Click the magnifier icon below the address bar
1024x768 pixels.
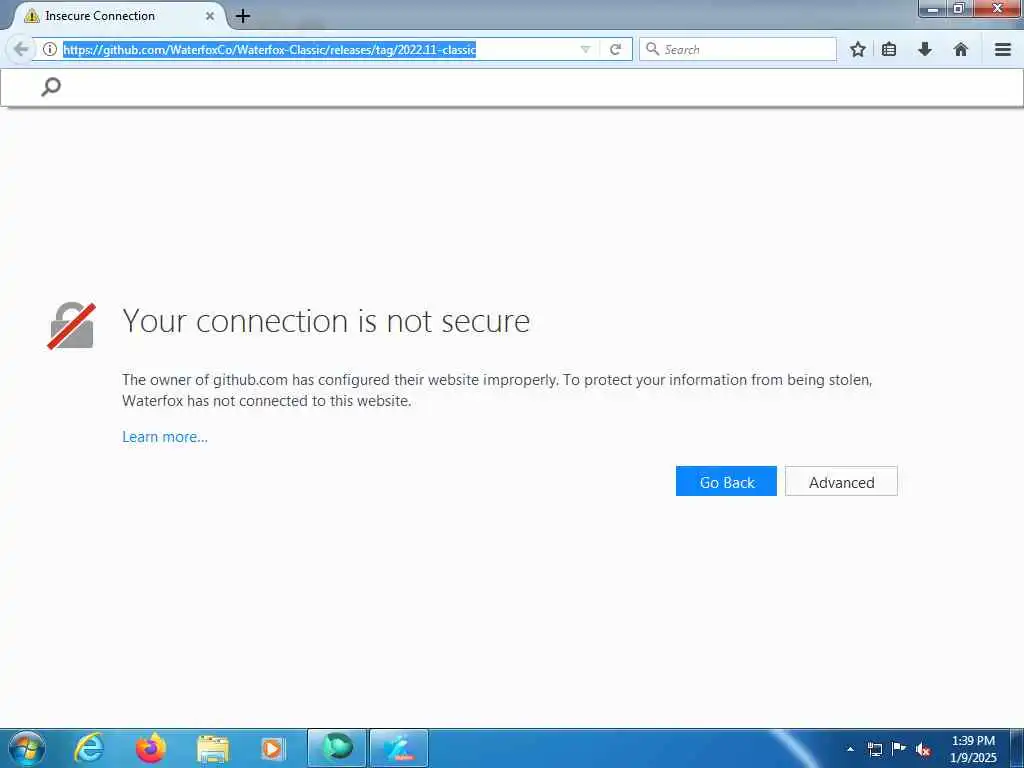pyautogui.click(x=51, y=87)
